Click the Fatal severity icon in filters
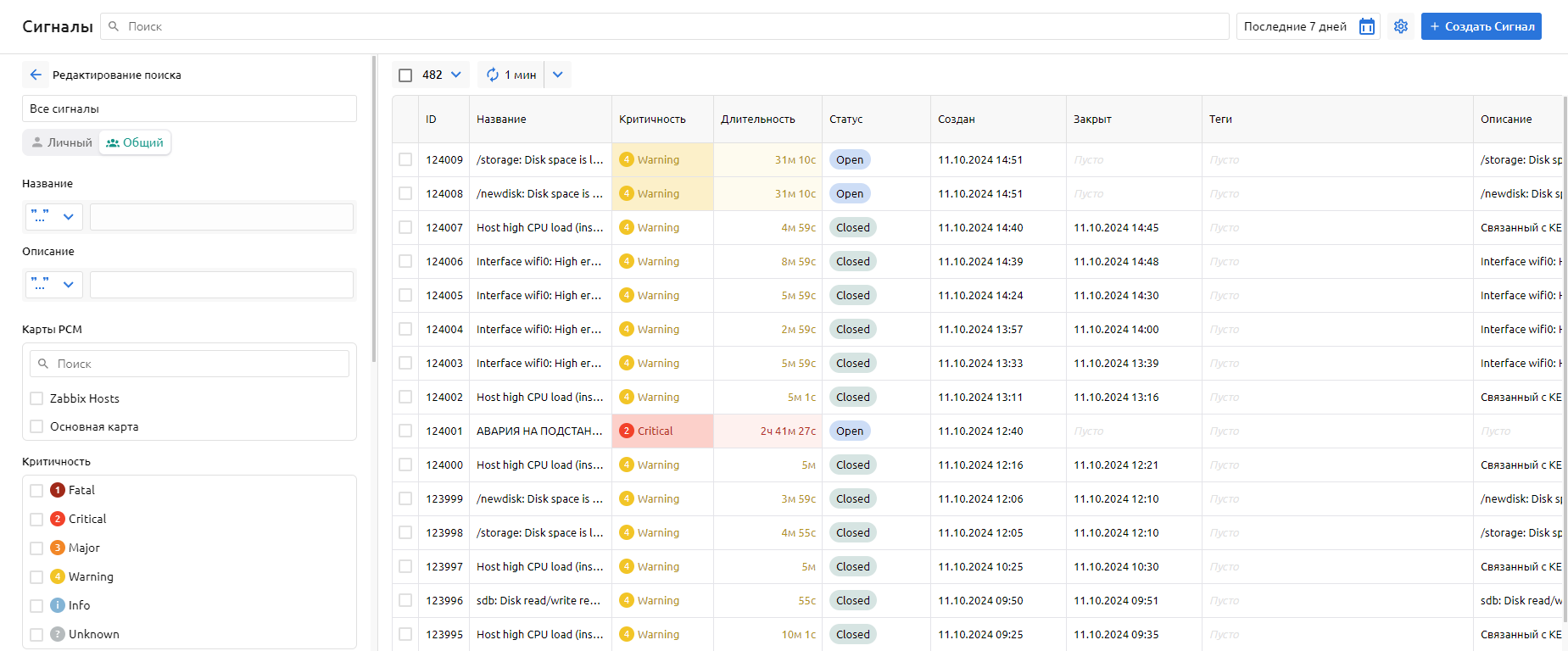The height and width of the screenshot is (651, 1568). click(x=58, y=490)
